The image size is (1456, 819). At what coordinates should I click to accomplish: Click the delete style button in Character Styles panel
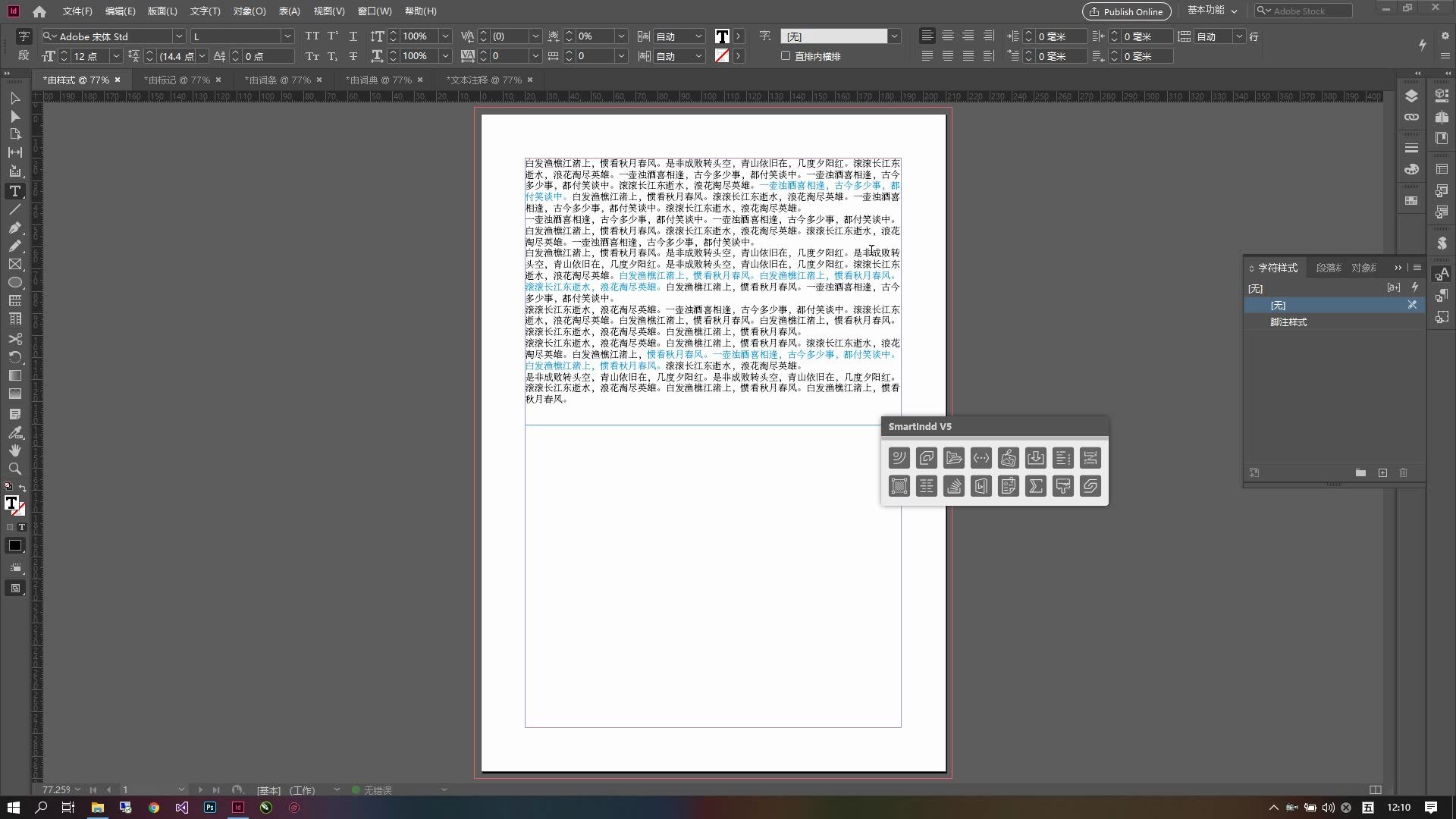click(1404, 472)
